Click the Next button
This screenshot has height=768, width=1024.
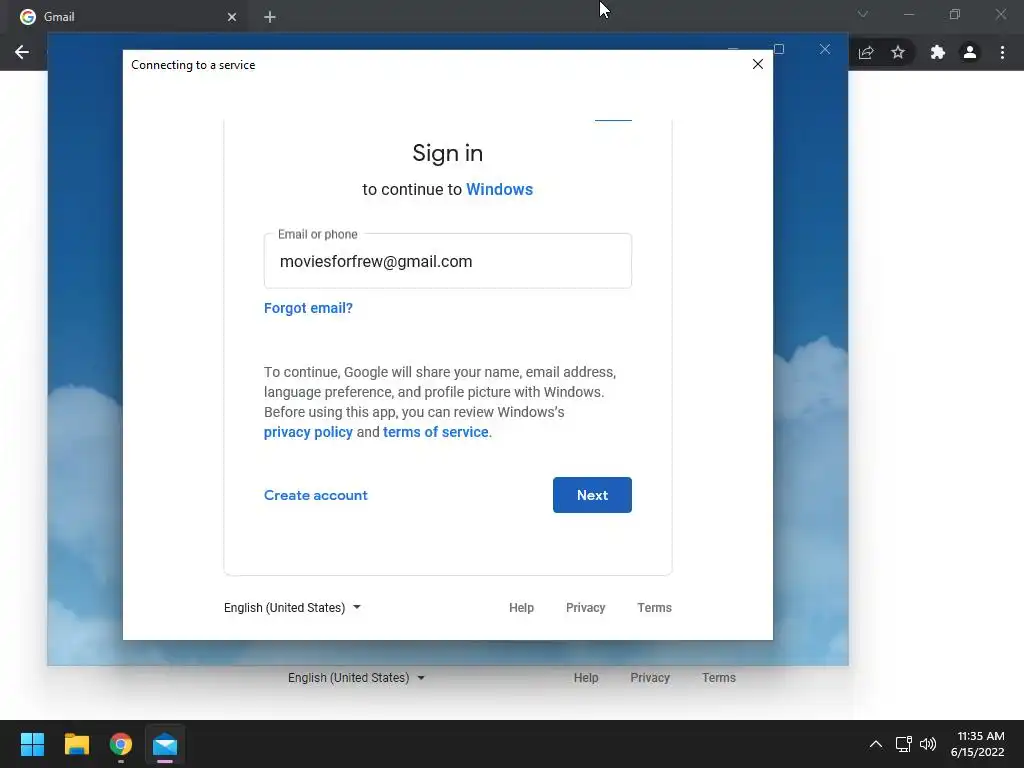[x=592, y=495]
